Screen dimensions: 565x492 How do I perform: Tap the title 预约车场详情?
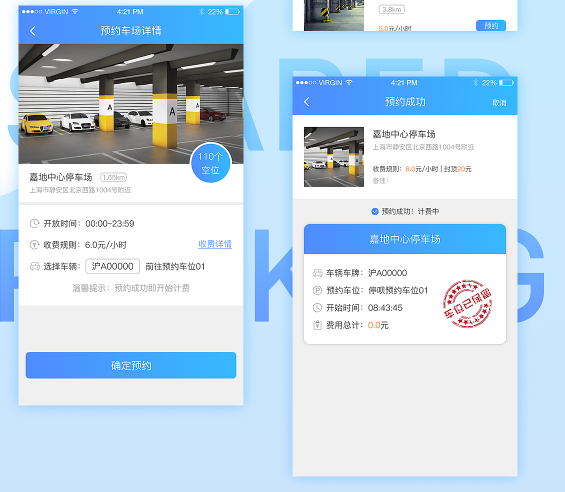(131, 31)
